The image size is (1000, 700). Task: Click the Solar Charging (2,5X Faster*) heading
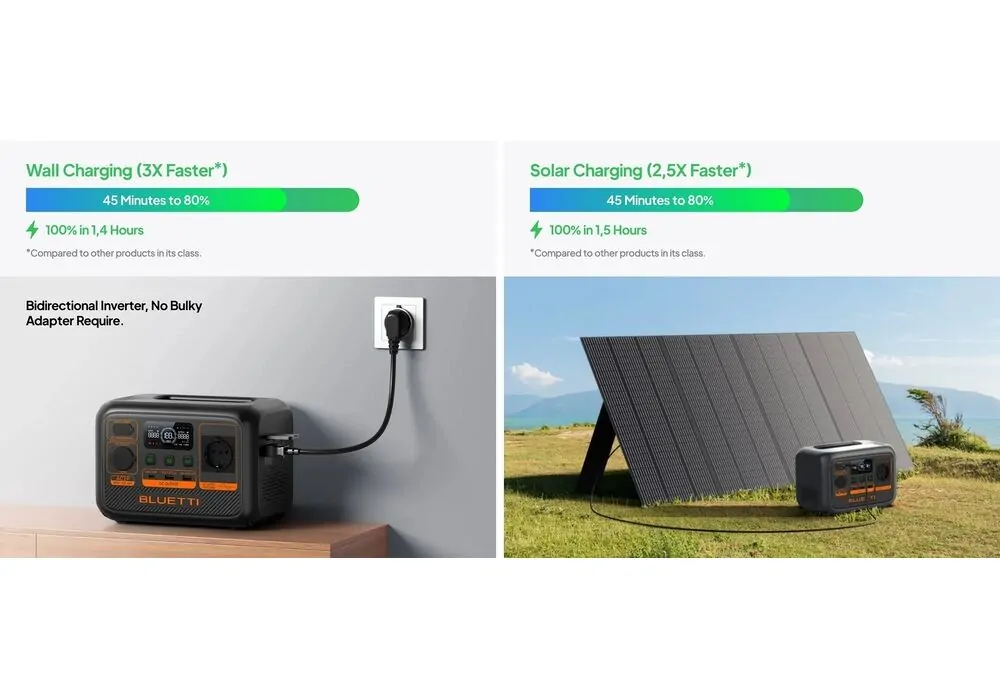[640, 170]
